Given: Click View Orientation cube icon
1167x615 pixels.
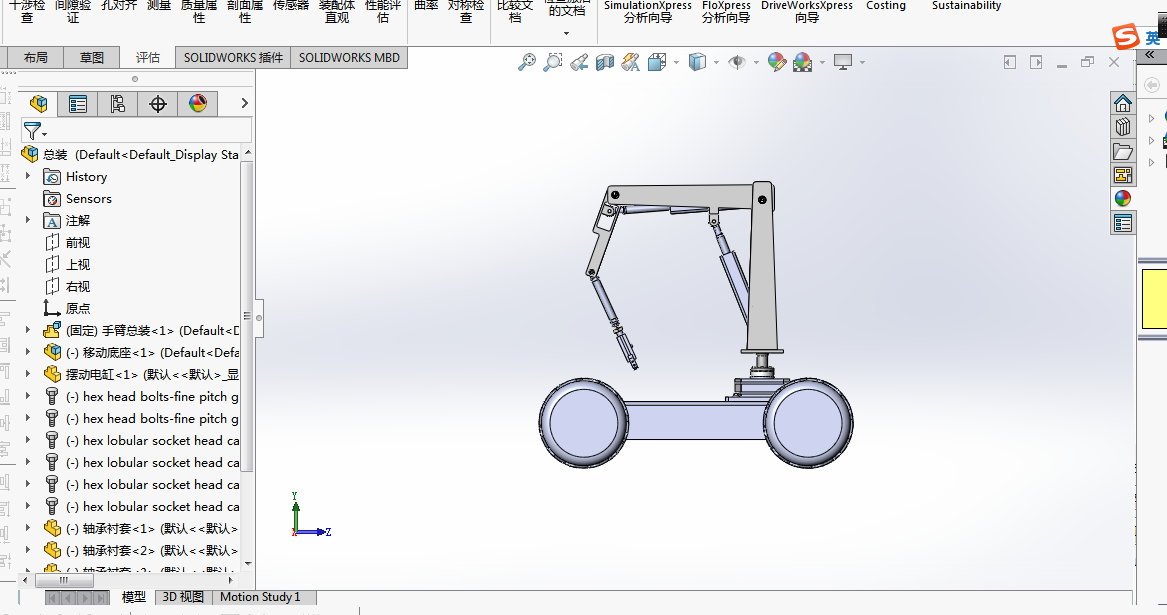Looking at the screenshot, I should coord(656,63).
